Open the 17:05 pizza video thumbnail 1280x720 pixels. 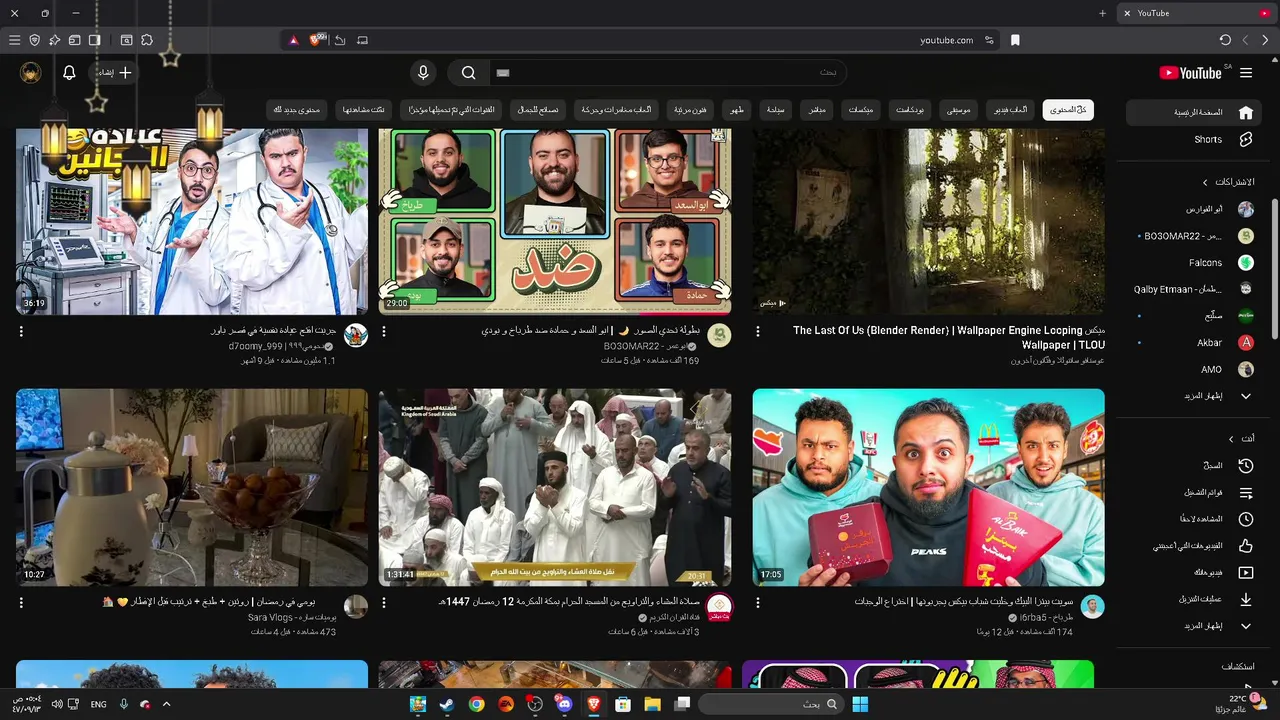point(929,487)
